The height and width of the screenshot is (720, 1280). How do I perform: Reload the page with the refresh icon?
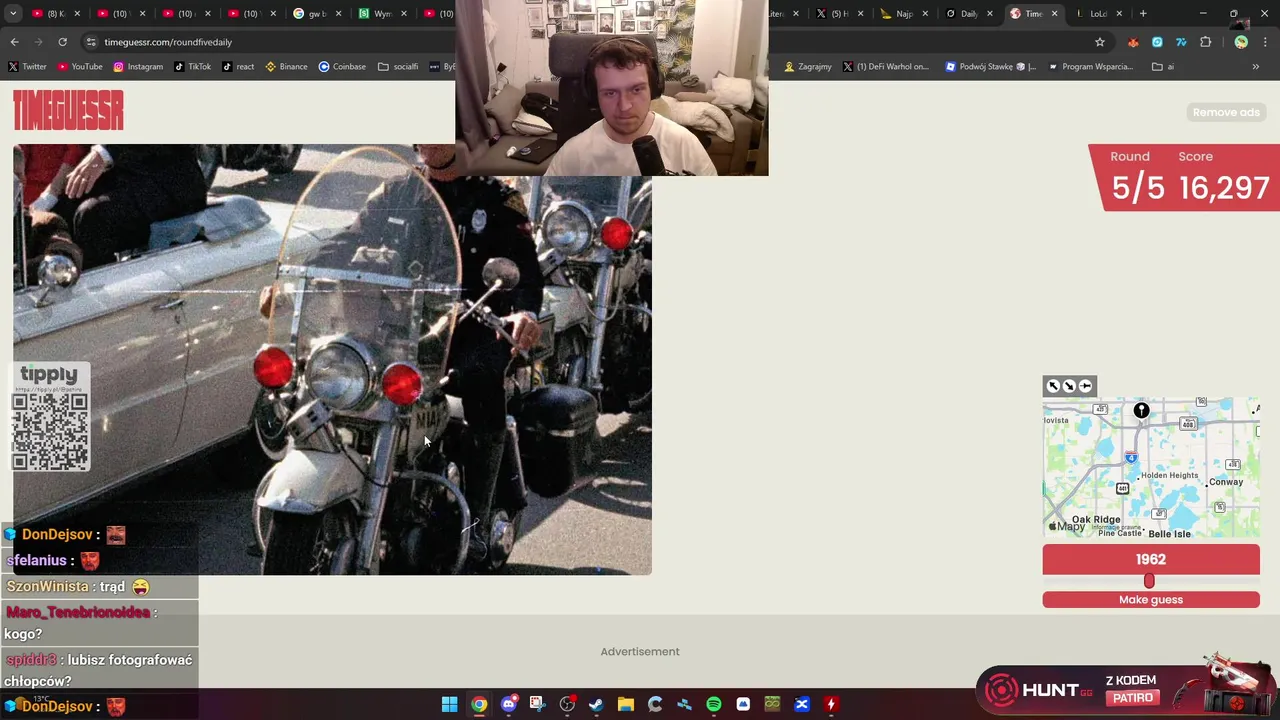click(x=62, y=42)
